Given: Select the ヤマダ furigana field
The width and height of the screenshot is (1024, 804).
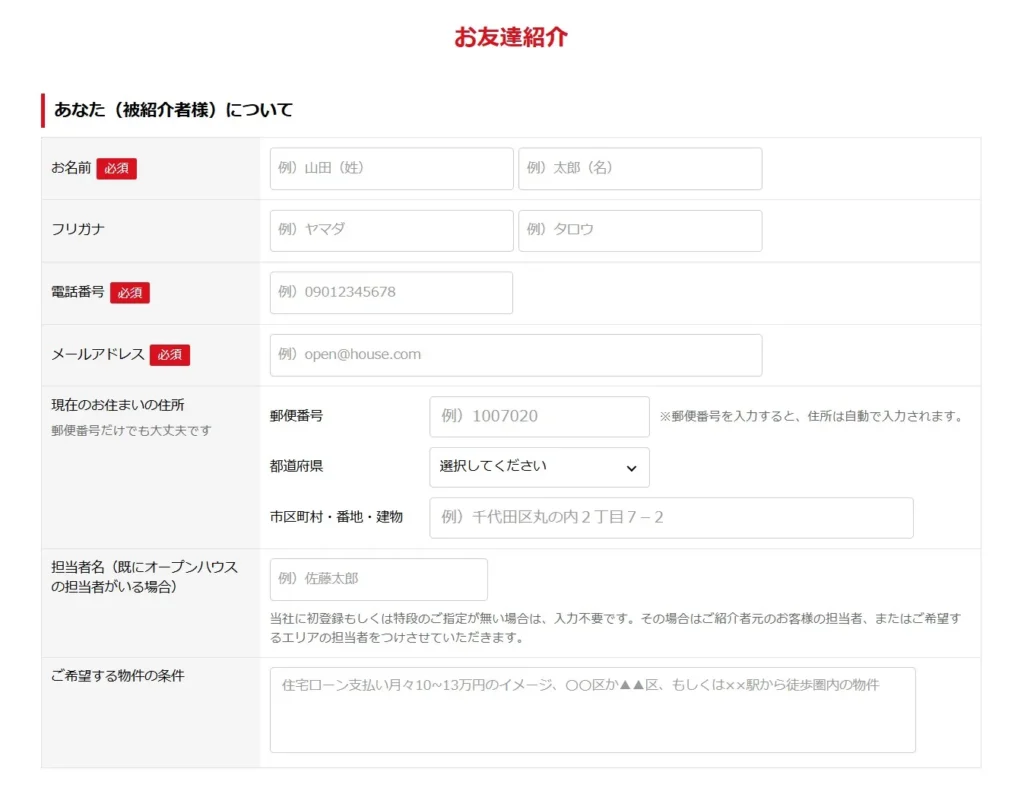Looking at the screenshot, I should pyautogui.click(x=390, y=230).
